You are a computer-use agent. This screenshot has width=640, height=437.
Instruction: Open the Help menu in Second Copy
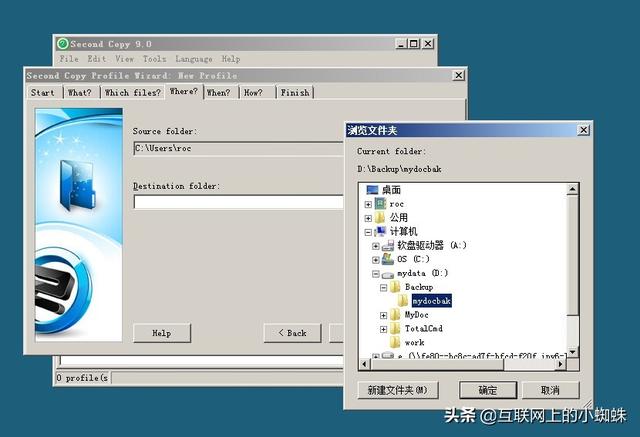231,59
